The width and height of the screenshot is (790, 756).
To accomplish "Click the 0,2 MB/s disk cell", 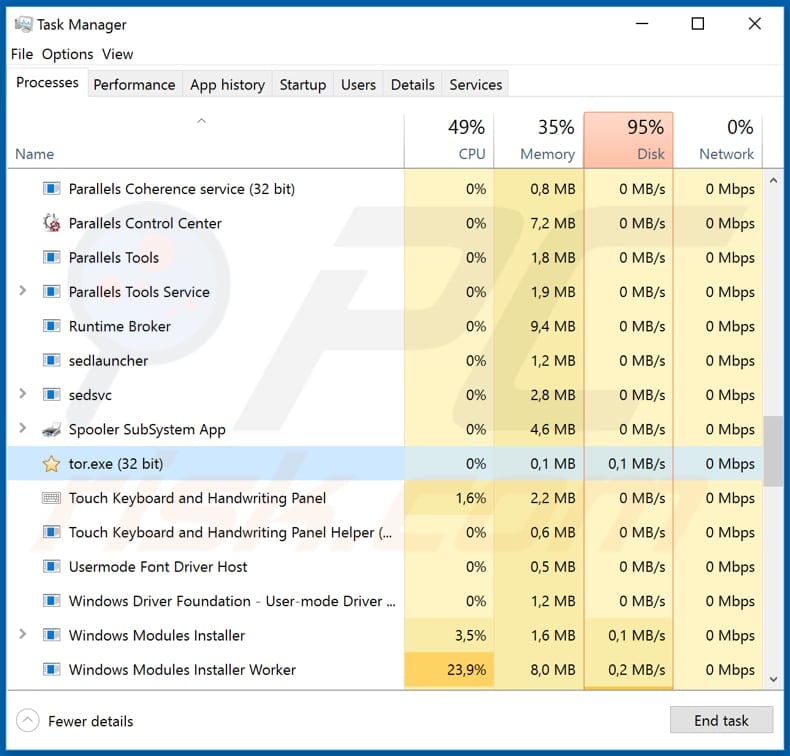I will (x=628, y=669).
